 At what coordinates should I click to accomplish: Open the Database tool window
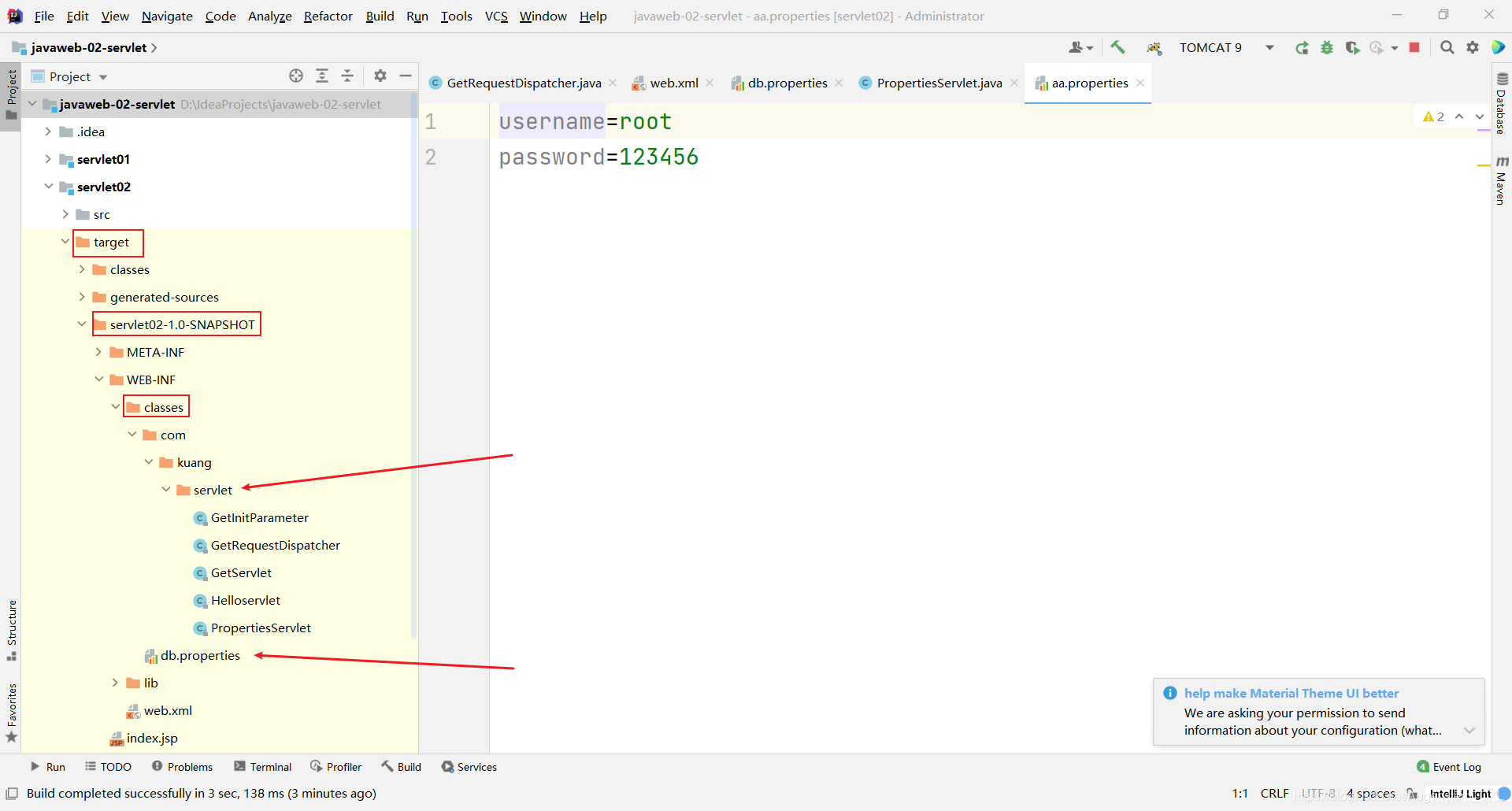(1502, 103)
